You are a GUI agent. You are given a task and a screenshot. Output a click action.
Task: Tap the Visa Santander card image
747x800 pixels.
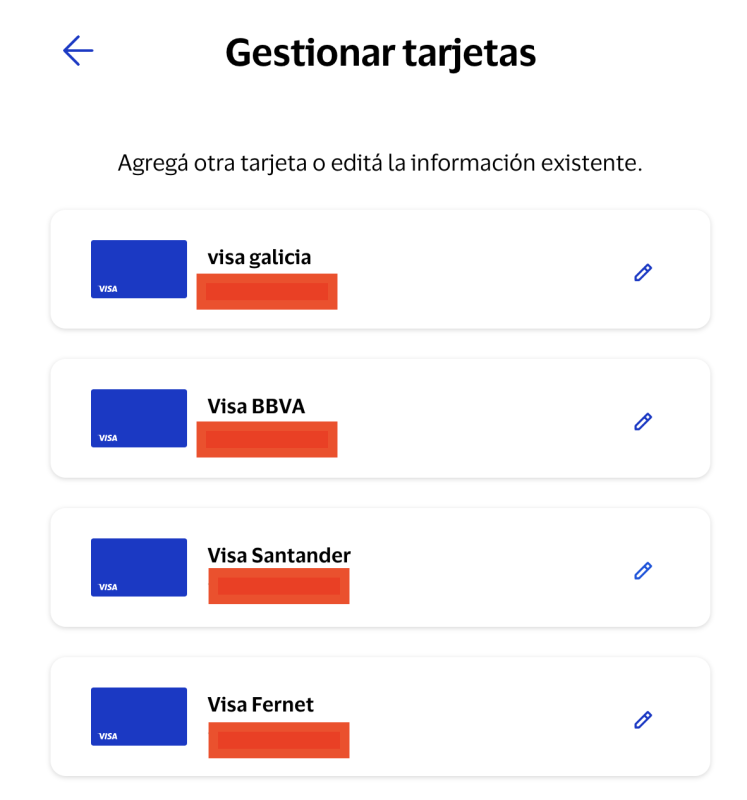click(x=139, y=567)
